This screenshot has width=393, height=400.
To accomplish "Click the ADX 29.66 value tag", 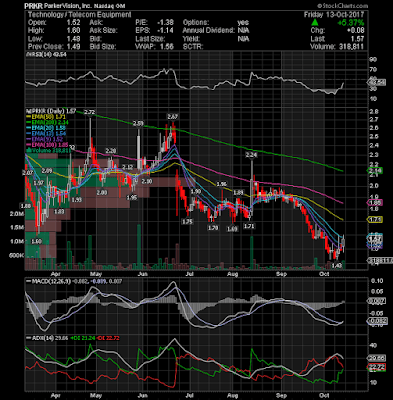I will coord(376,358).
